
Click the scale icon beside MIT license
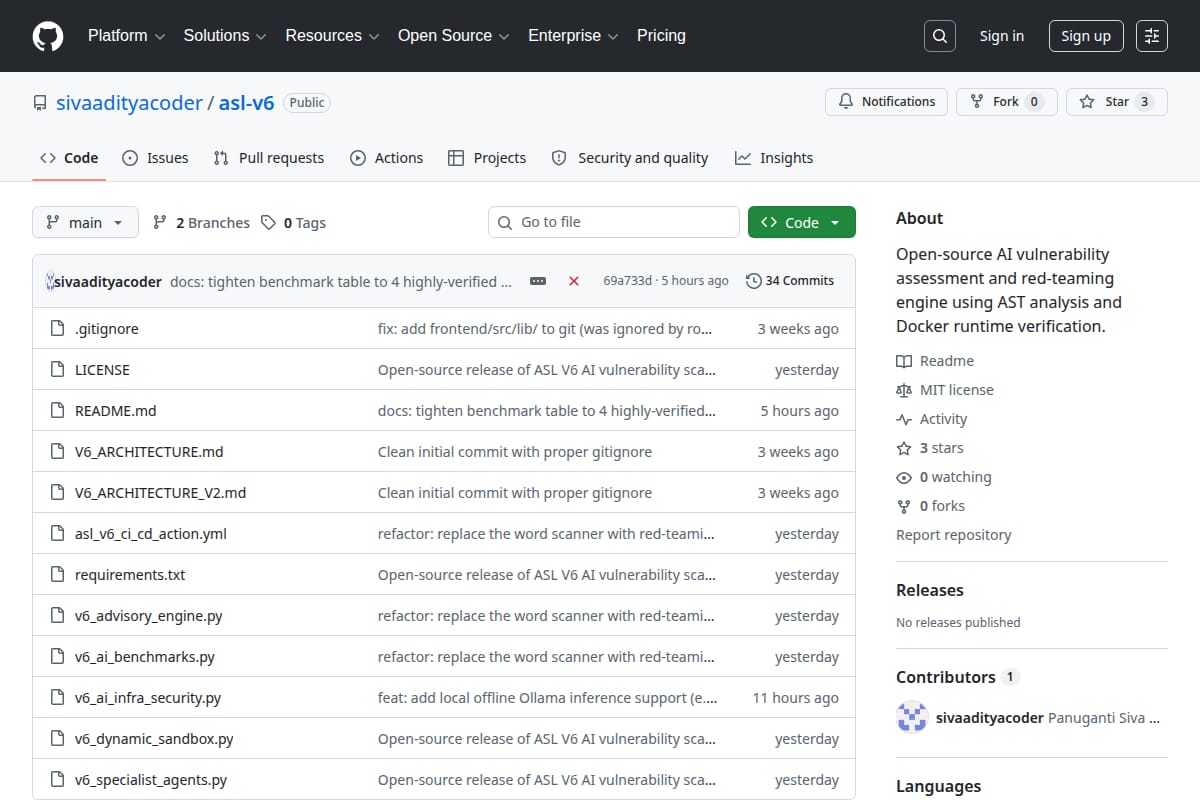(904, 390)
